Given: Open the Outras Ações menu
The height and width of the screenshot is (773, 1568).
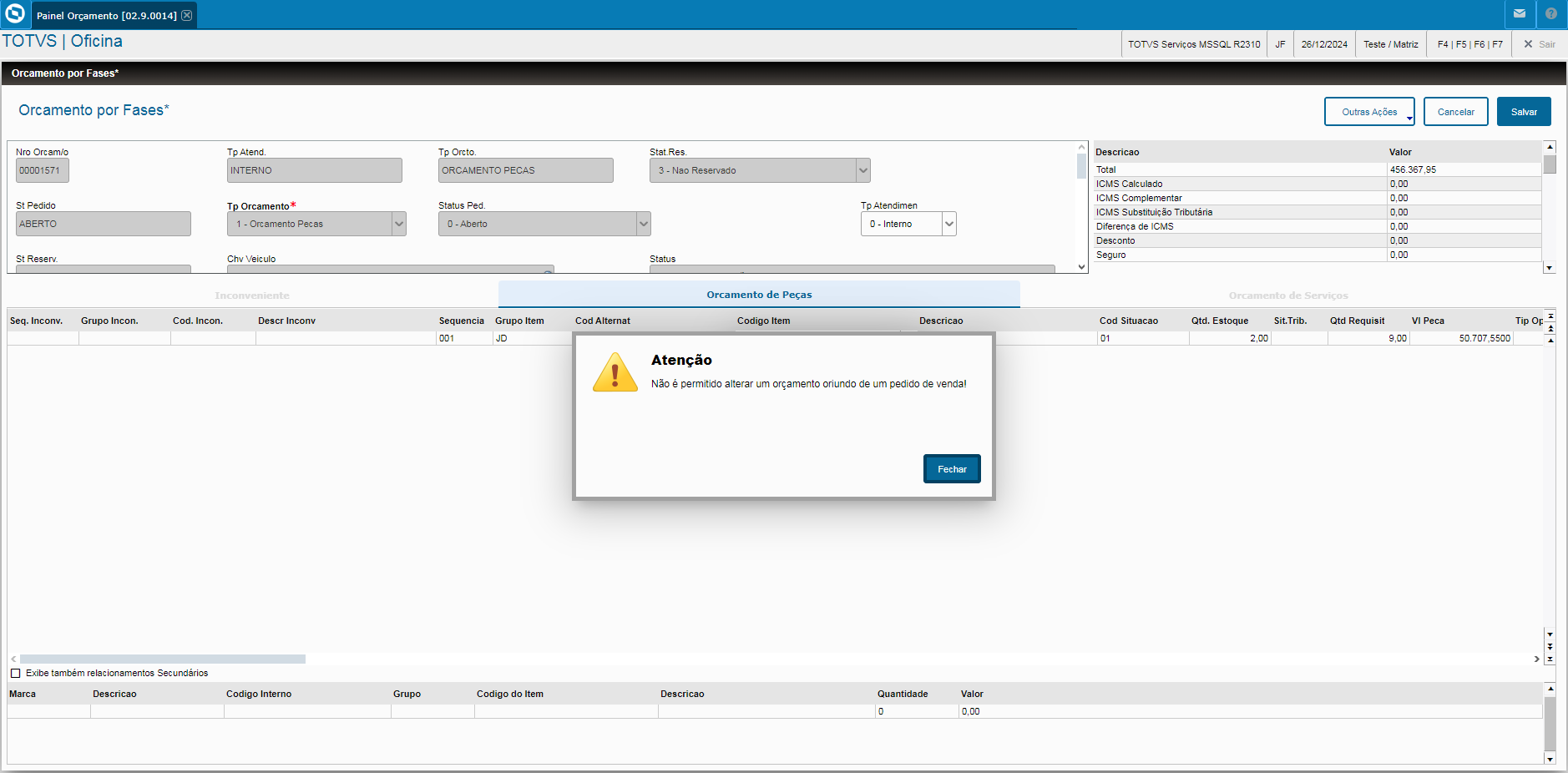Looking at the screenshot, I should [x=1369, y=112].
